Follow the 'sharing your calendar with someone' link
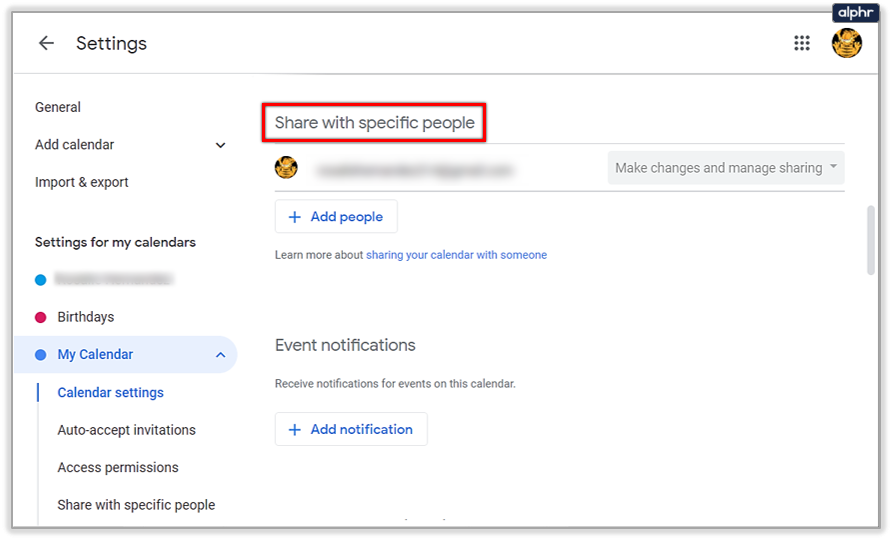 click(x=456, y=255)
